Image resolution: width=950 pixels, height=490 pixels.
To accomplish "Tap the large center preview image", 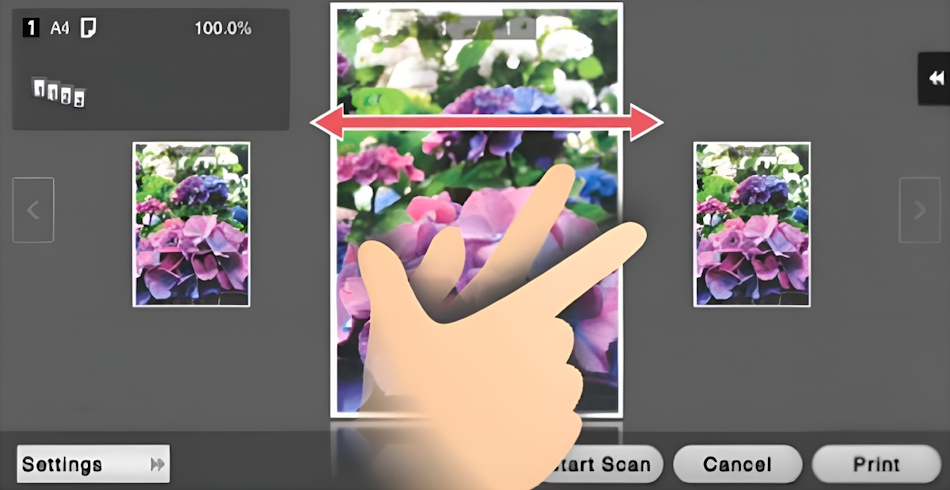I will click(476, 210).
